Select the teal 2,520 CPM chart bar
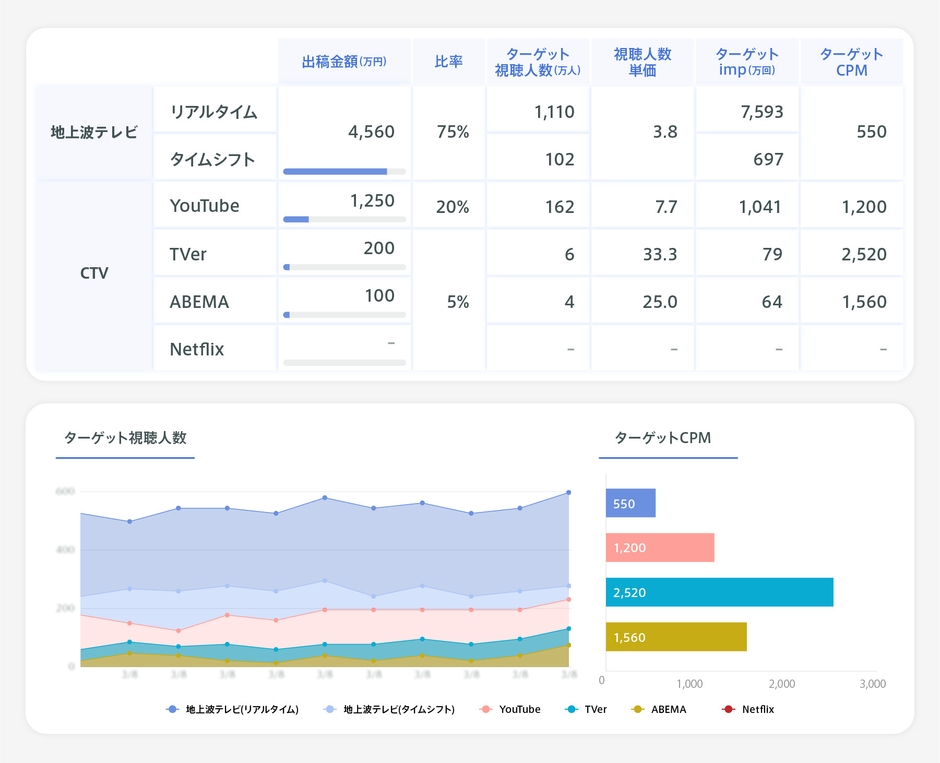The width and height of the screenshot is (940, 763). [x=718, y=592]
